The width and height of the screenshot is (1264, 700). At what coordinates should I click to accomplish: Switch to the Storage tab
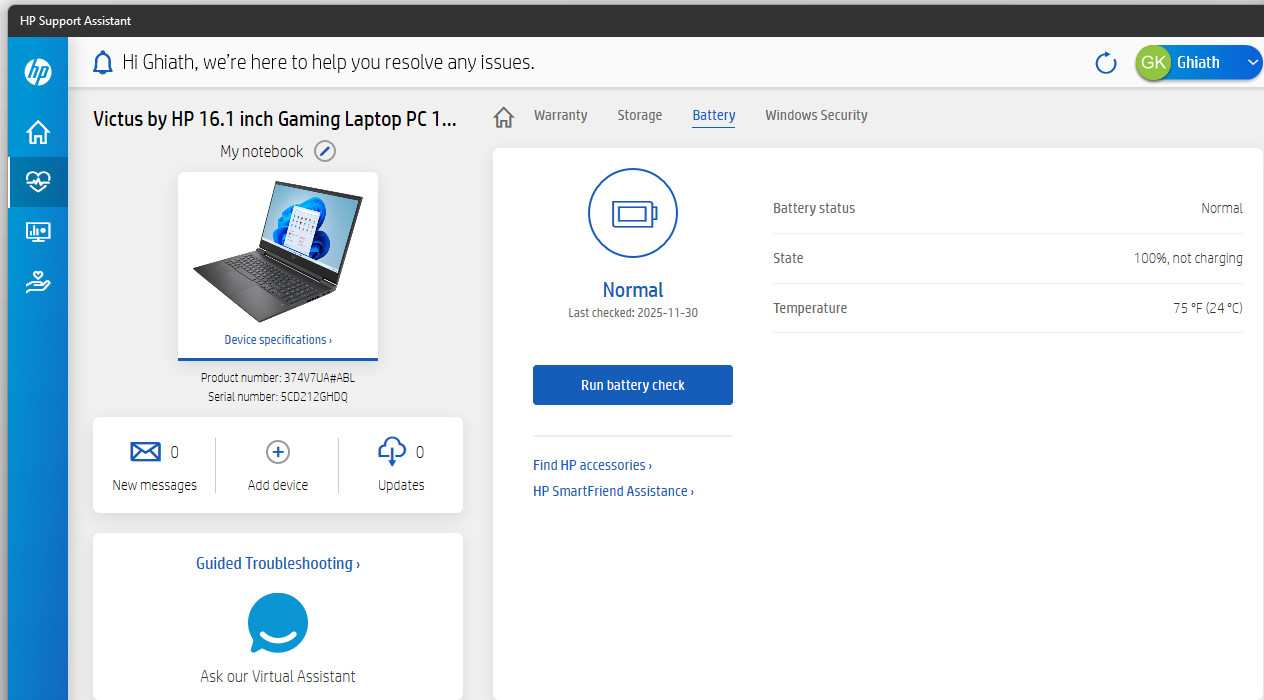pos(639,115)
